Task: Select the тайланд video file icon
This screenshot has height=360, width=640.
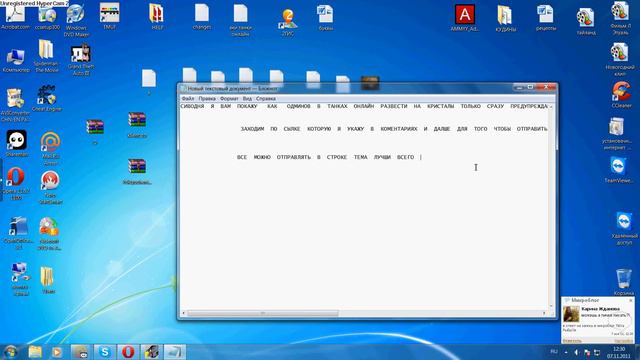Action: point(586,21)
